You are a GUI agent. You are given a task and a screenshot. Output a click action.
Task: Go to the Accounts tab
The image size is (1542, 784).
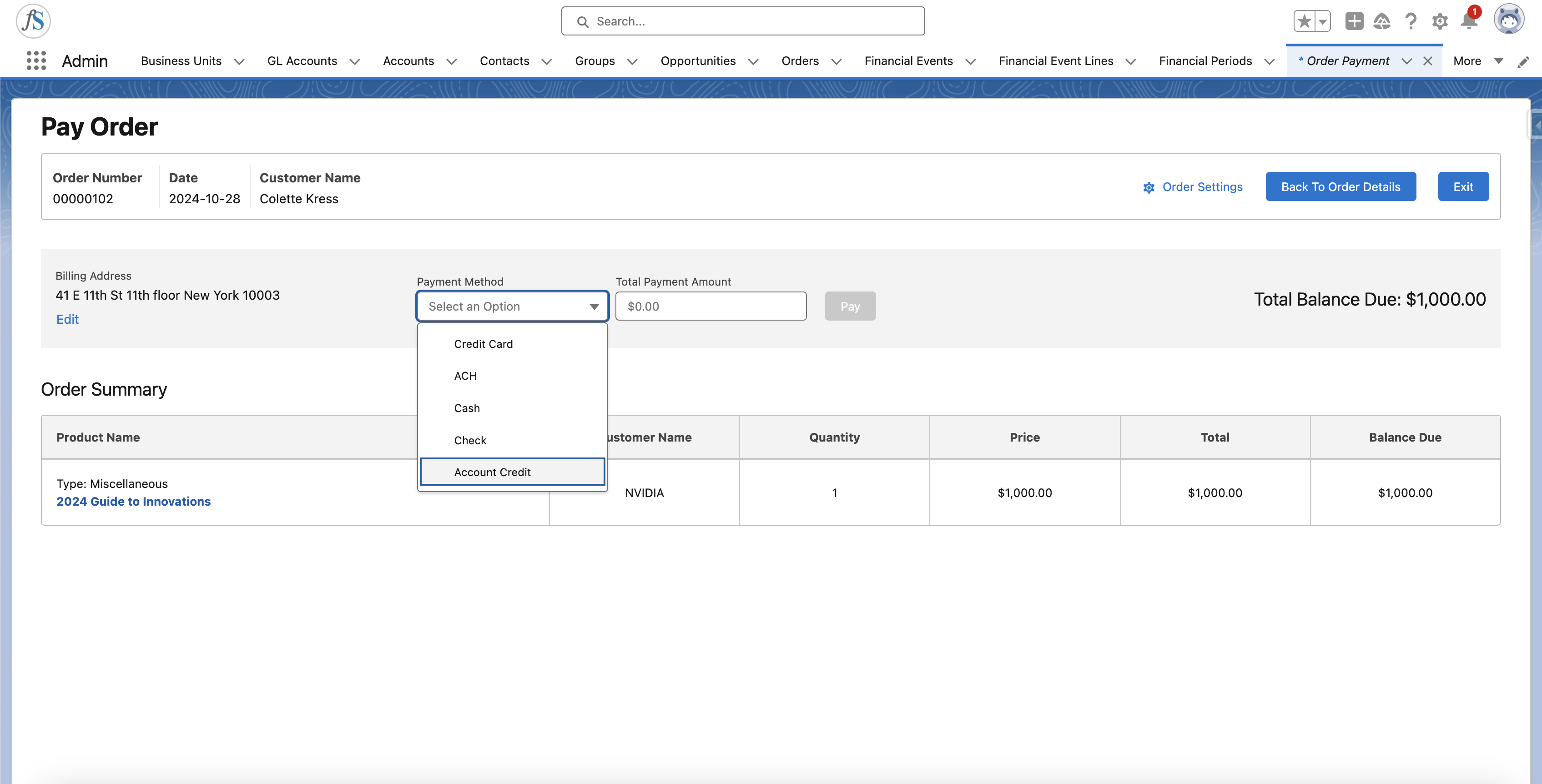click(408, 61)
